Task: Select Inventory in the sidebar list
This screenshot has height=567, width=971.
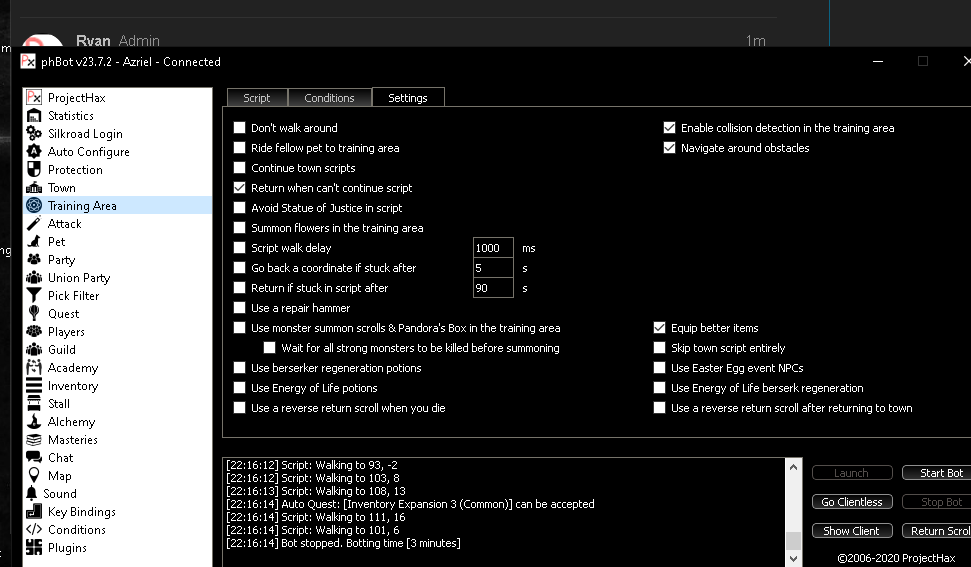Action: [73, 386]
